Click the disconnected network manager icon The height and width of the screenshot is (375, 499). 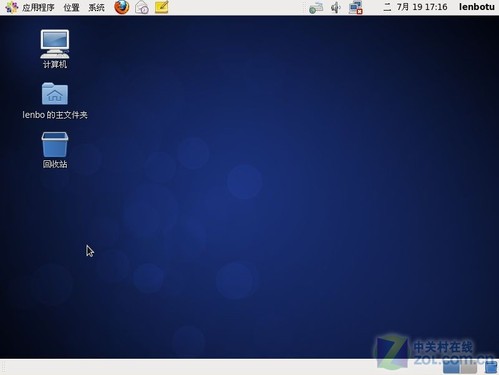[x=356, y=8]
